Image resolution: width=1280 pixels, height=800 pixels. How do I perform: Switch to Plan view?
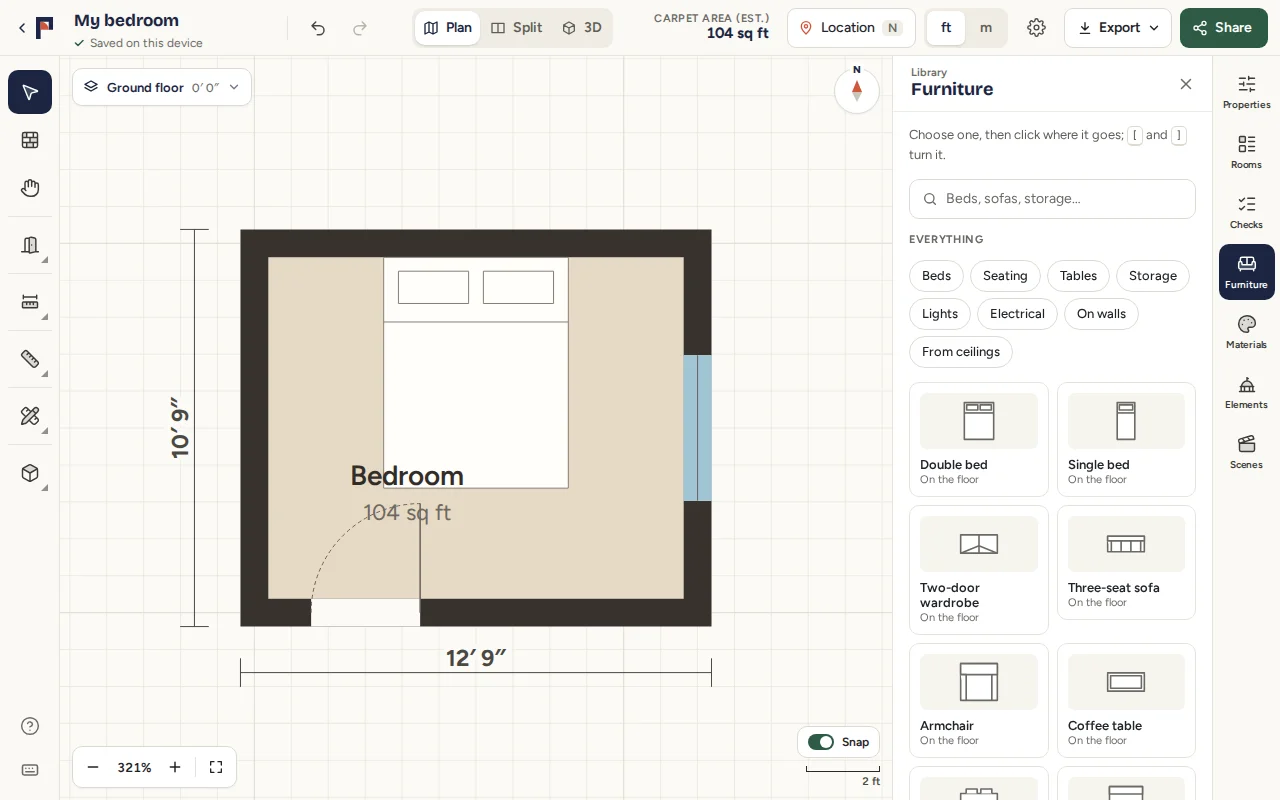coord(448,28)
